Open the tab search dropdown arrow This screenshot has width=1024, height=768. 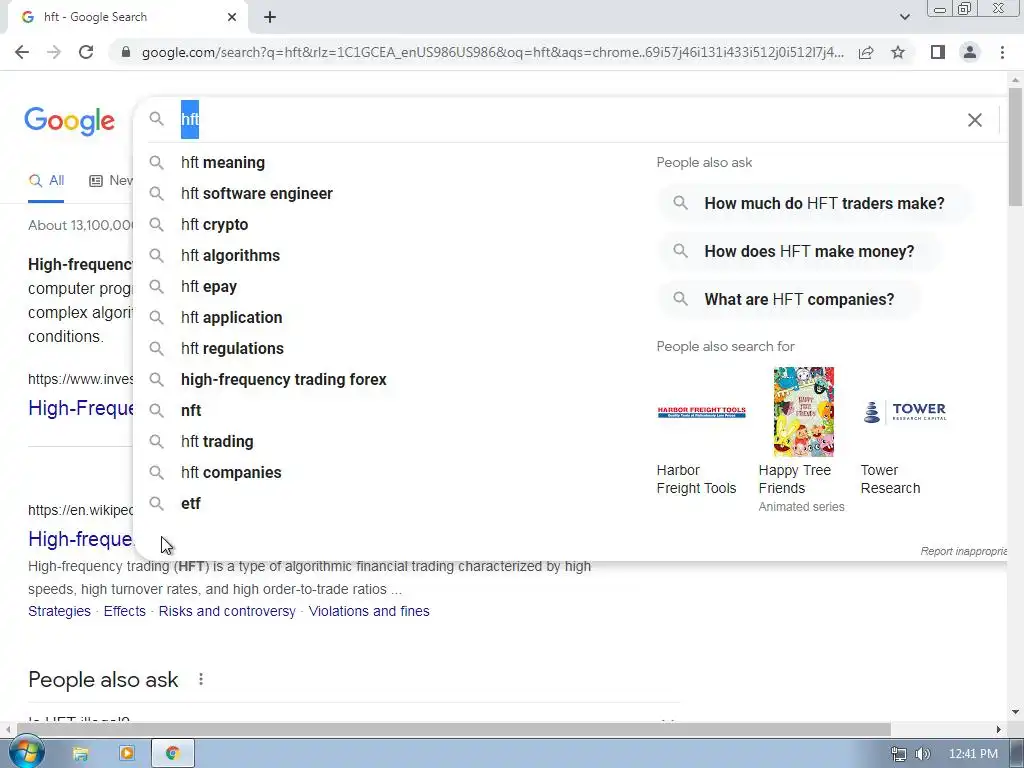coord(904,17)
